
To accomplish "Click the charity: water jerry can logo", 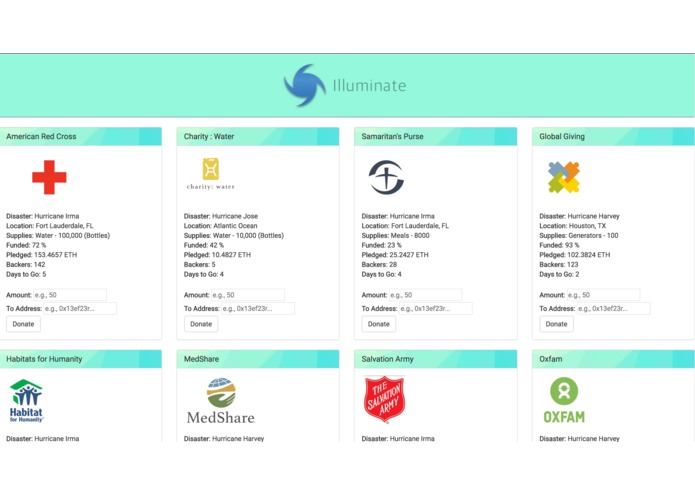I will (x=211, y=174).
